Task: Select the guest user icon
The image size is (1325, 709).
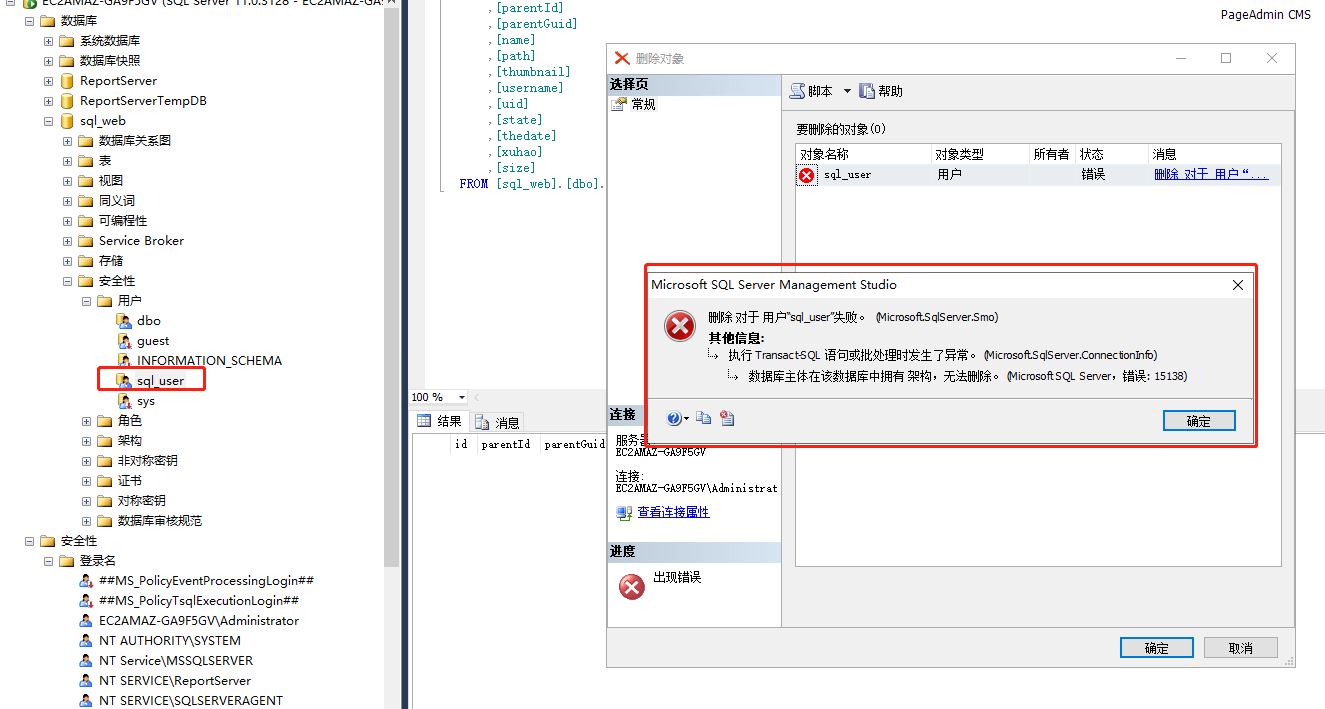Action: click(124, 341)
